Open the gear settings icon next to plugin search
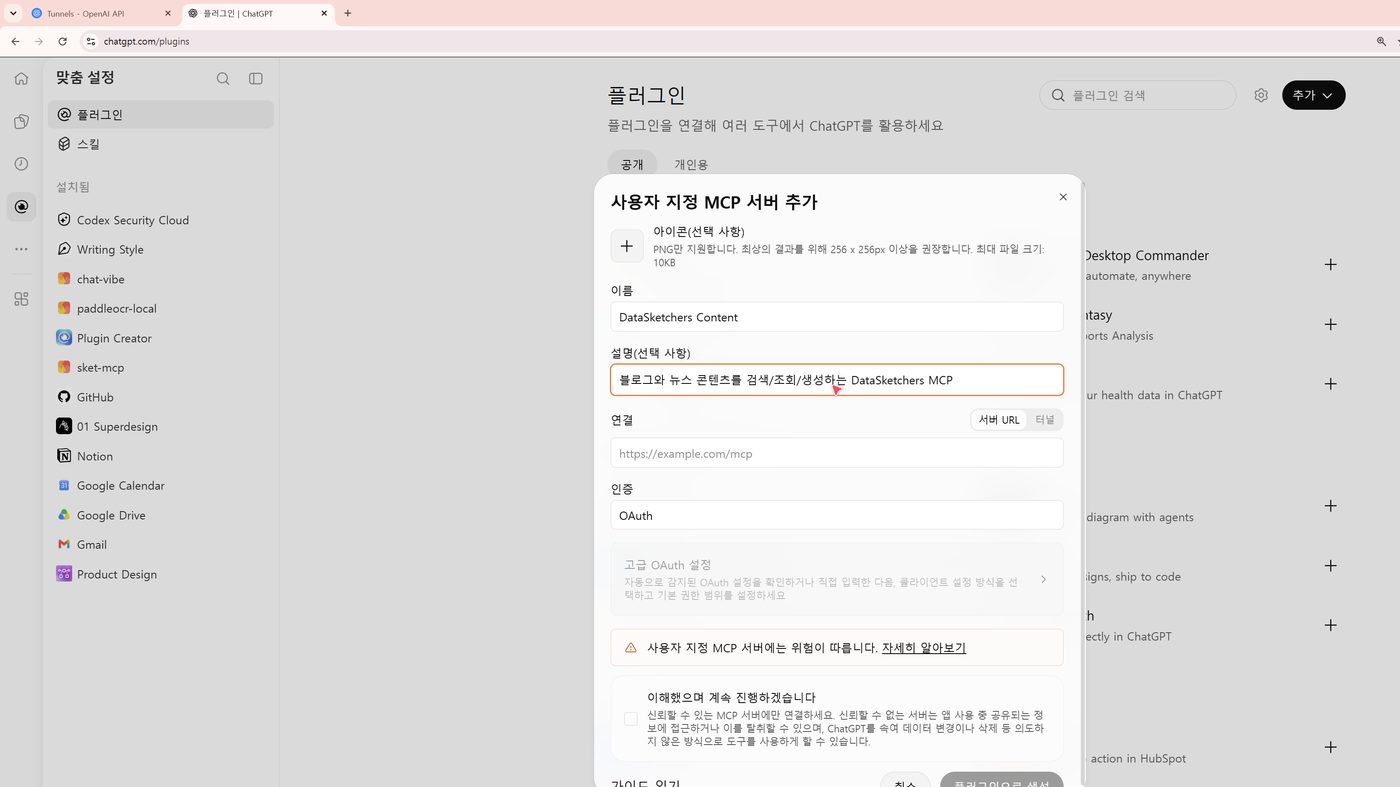This screenshot has width=1400, height=787. coord(1261,95)
